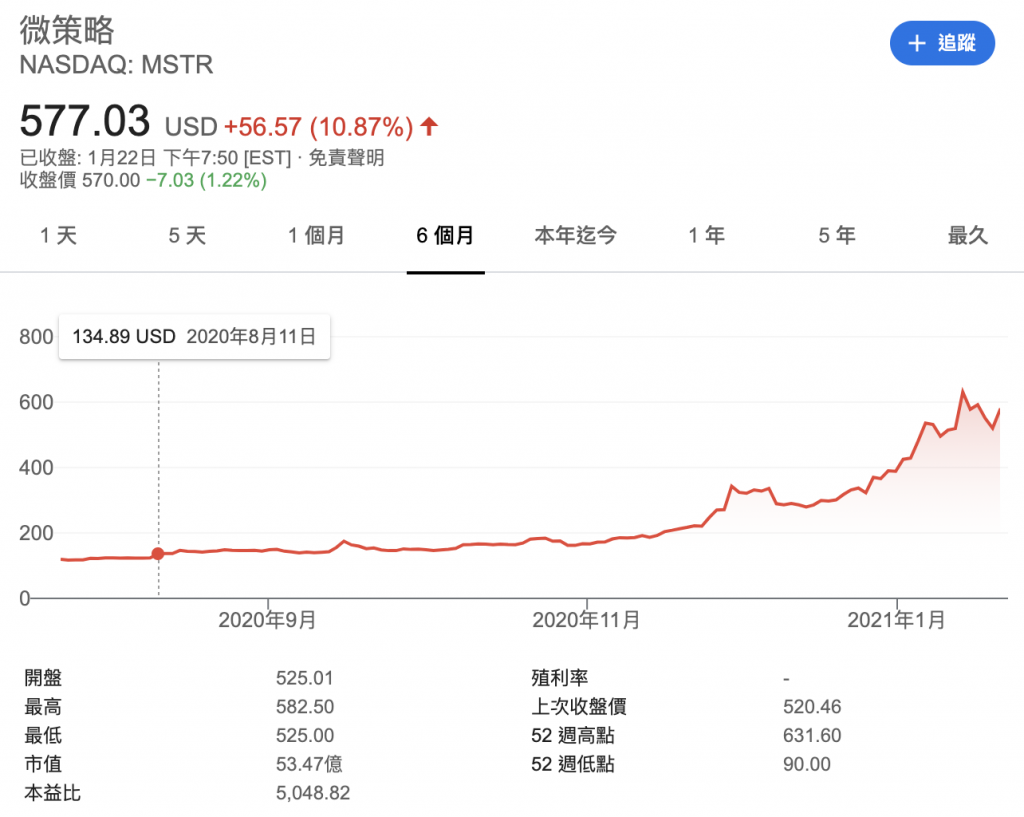This screenshot has height=817, width=1024.
Task: Click the 577.03 current price
Action: pos(85,121)
